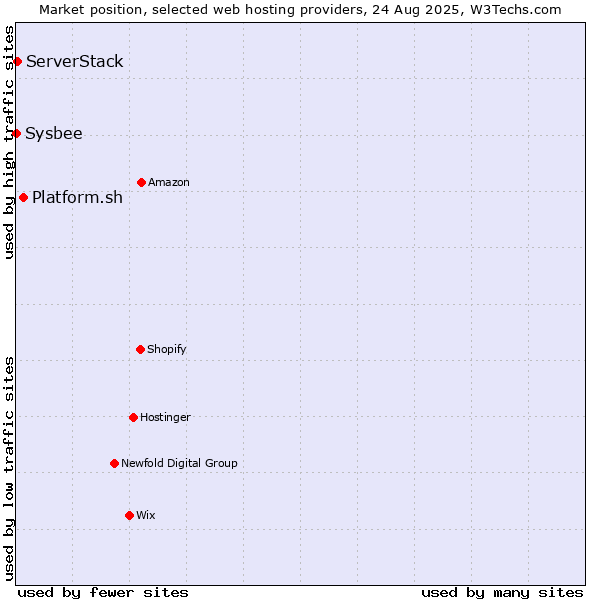Click the red Sysbee data point
The width and height of the screenshot is (600, 600).
tap(16, 134)
